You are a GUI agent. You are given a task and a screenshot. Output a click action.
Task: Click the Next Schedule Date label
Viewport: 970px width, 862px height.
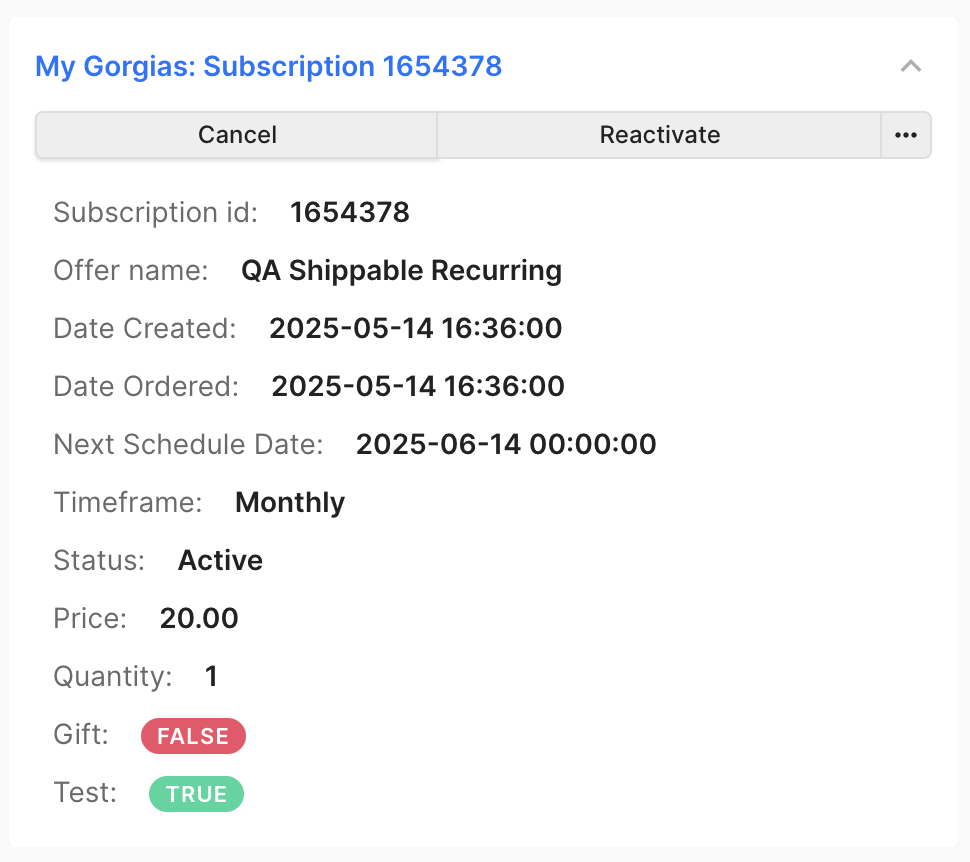(x=188, y=444)
